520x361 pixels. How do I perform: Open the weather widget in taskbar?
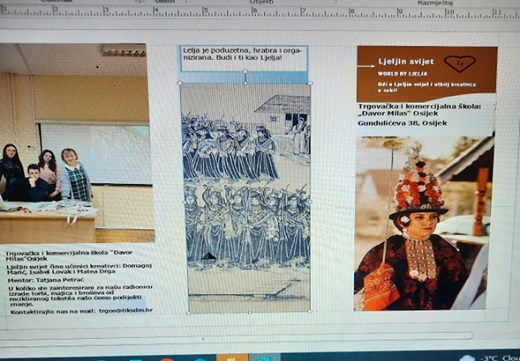tap(489, 358)
